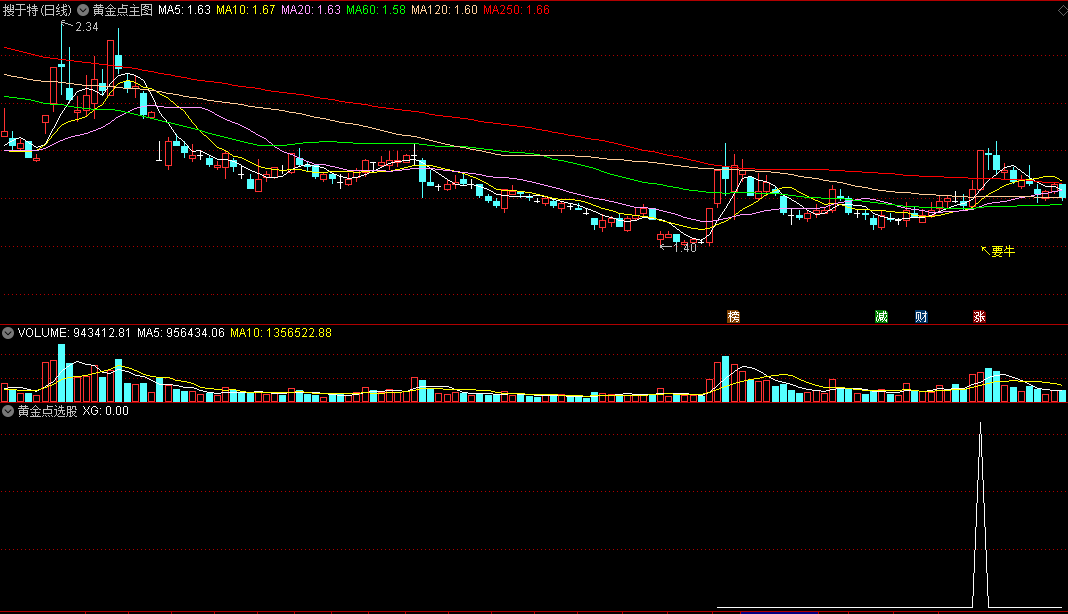The height and width of the screenshot is (614, 1068).
Task: Select the MA20: 1.63 label
Action: 311,10
